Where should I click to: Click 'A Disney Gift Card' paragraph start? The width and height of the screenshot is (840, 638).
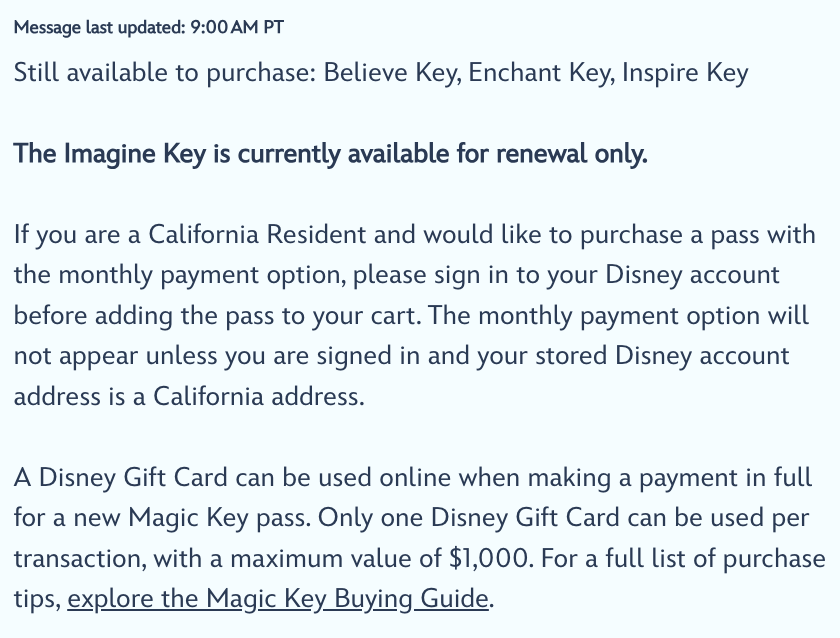(x=121, y=477)
